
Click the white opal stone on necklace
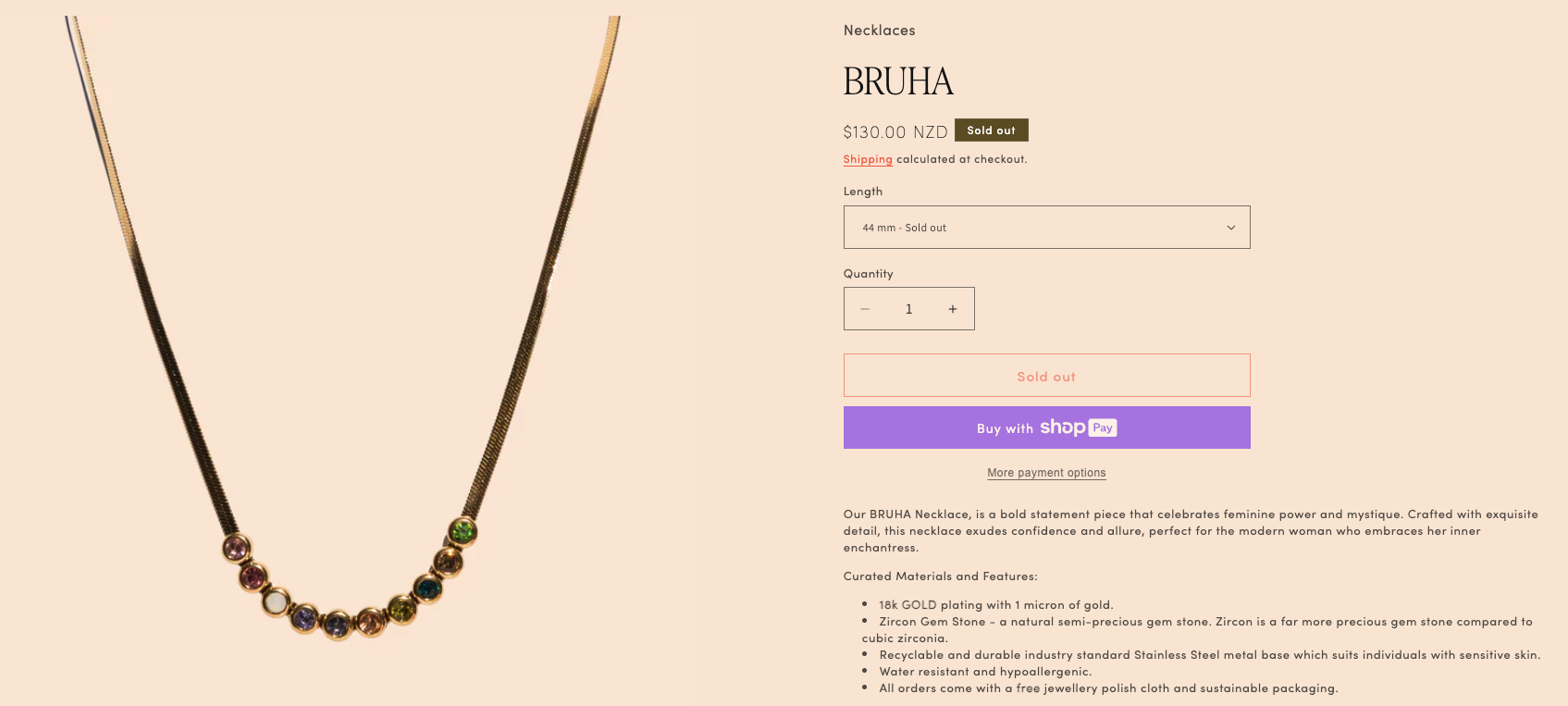coord(275,603)
